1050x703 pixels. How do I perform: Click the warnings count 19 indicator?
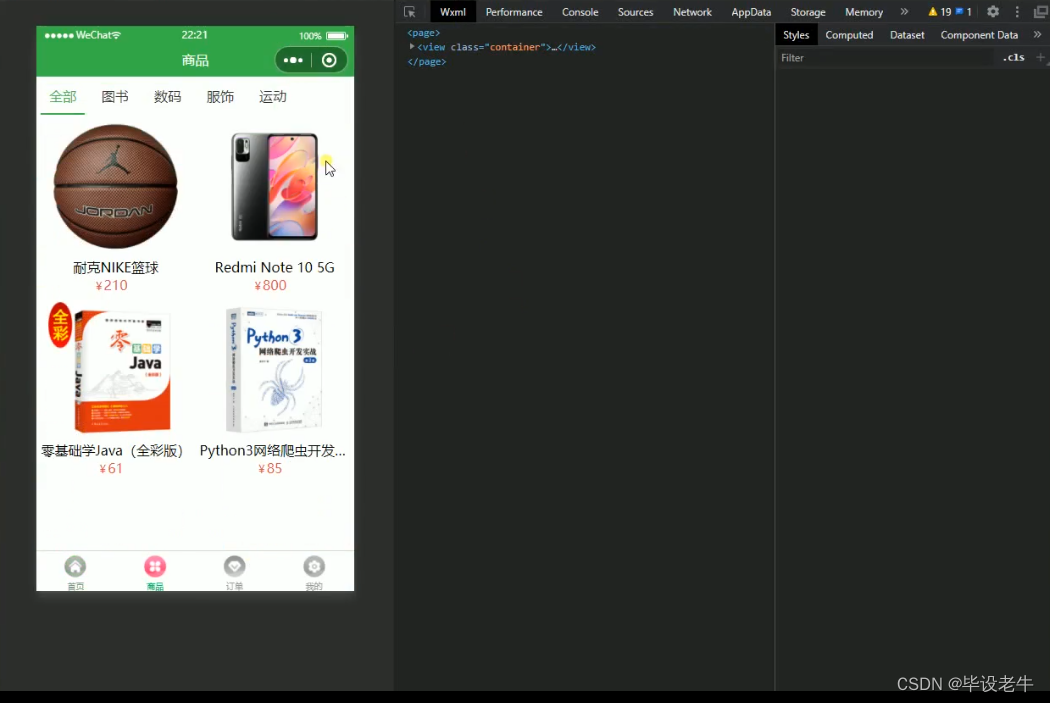click(x=940, y=11)
